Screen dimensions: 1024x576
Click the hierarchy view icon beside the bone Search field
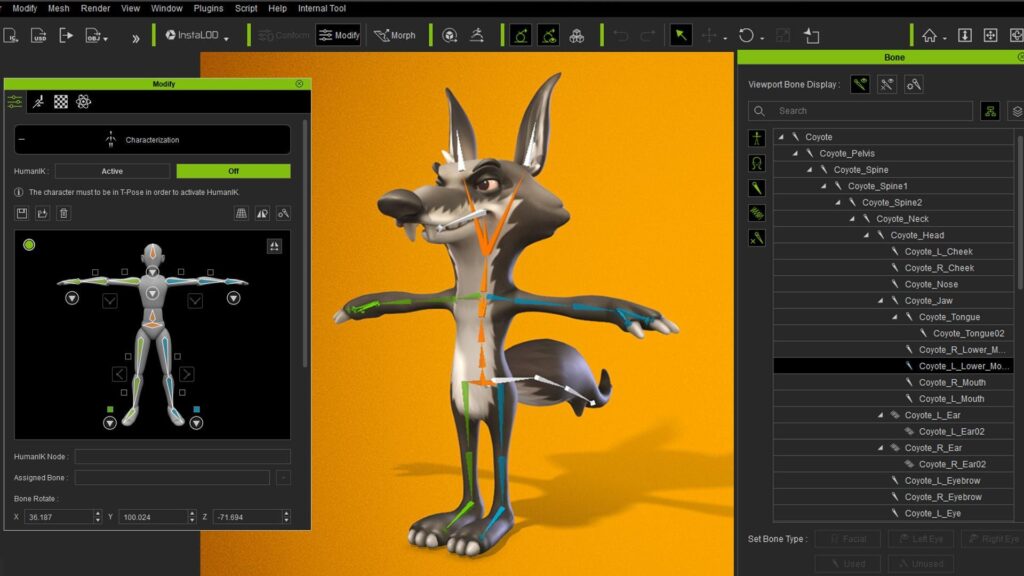990,111
